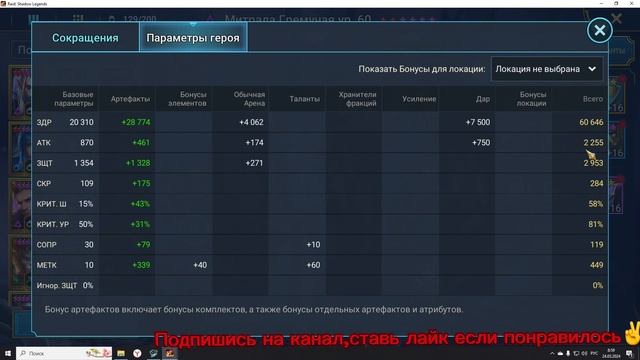The width and height of the screenshot is (640, 360).
Task: Click the Обычная Арена column header
Action: 249,99
